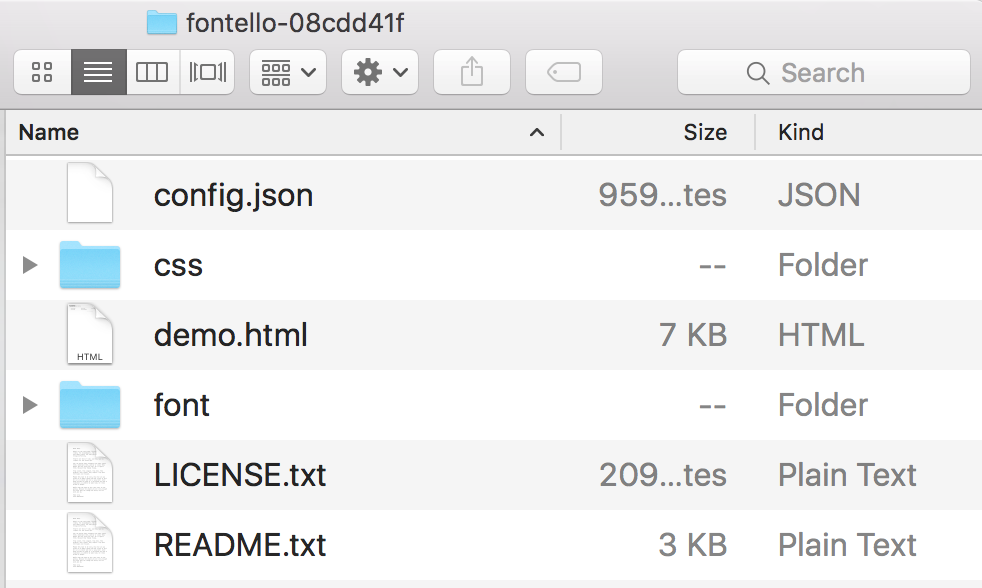
Task: Sort files by the Size column
Action: (660, 132)
